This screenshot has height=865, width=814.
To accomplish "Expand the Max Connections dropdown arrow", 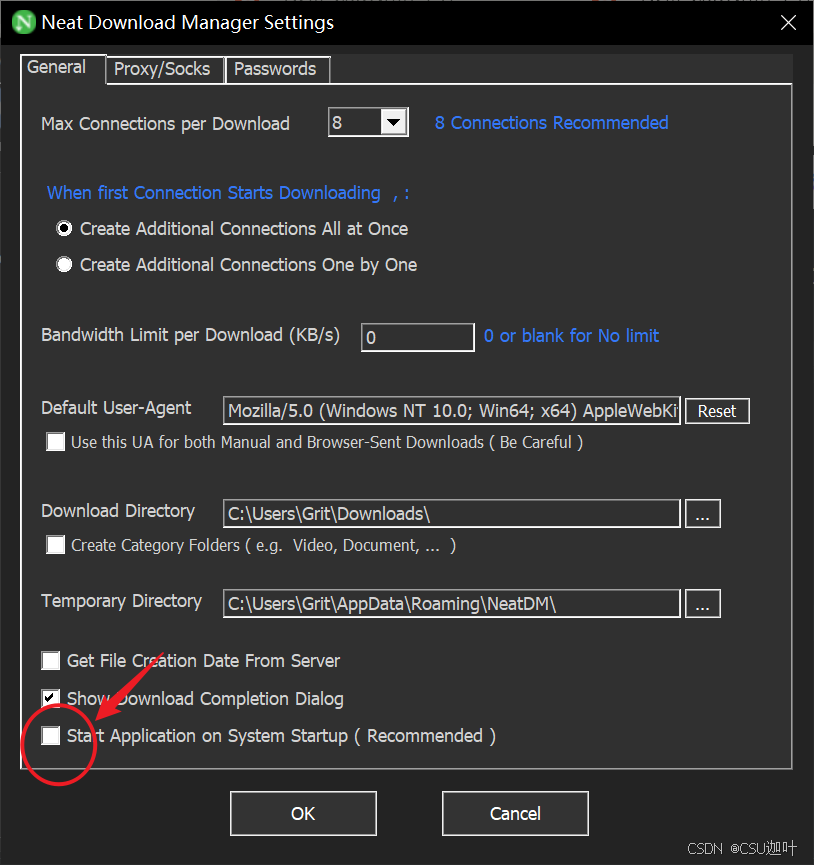I will coord(394,122).
